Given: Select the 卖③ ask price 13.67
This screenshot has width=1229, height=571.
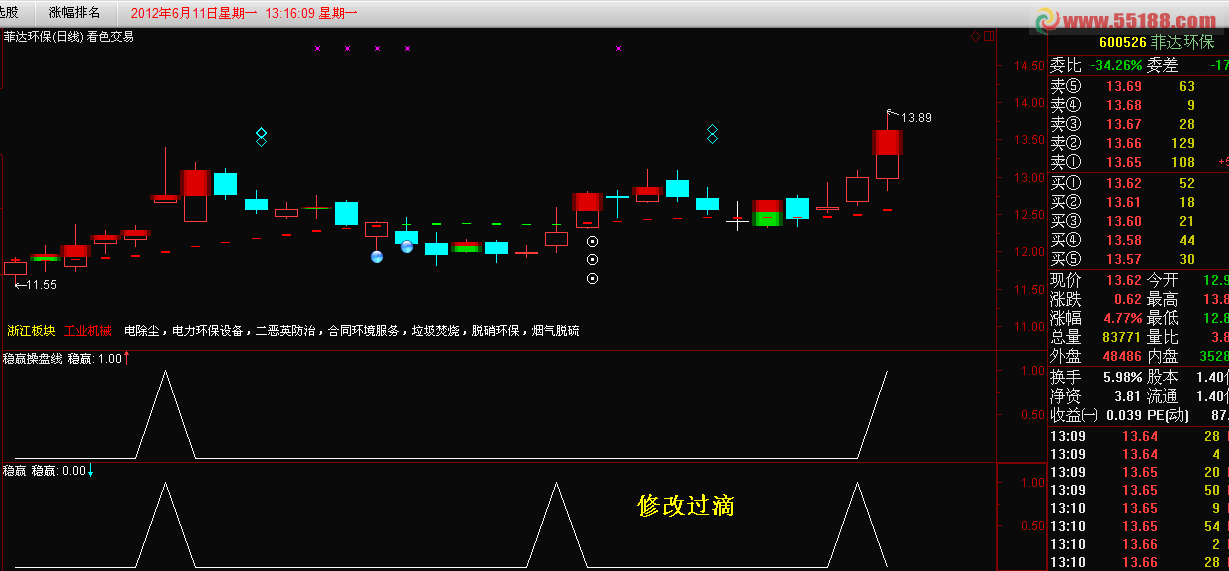Looking at the screenshot, I should [1124, 124].
